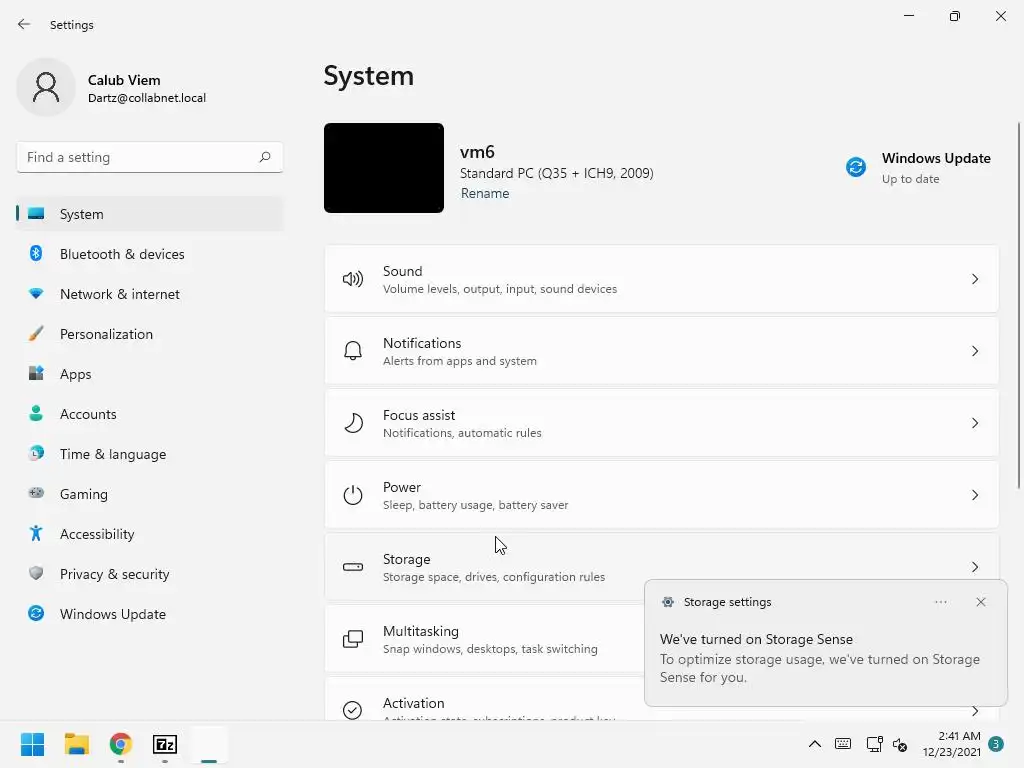
Task: Open Windows Update Up to date status
Action: tap(918, 168)
